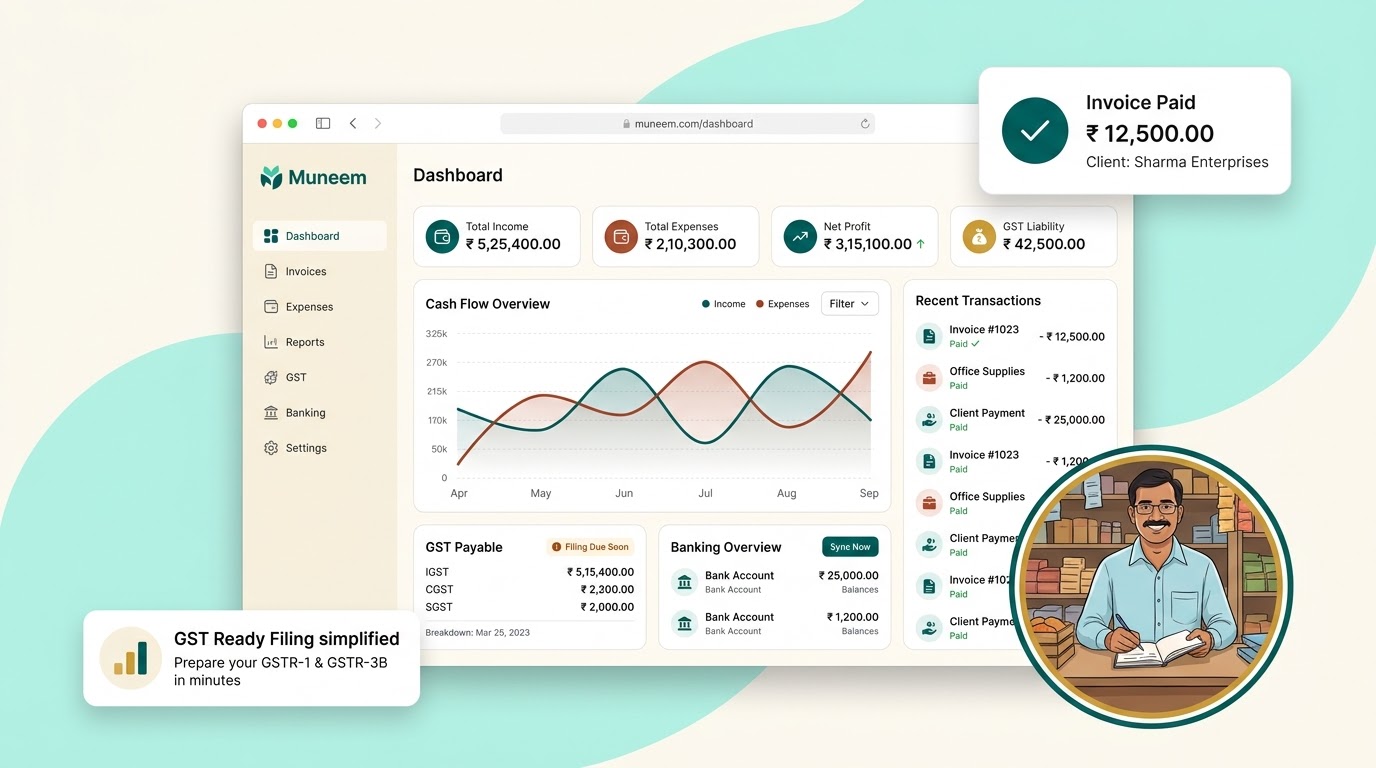
Task: Open Dashboard in the sidebar
Action: (320, 236)
